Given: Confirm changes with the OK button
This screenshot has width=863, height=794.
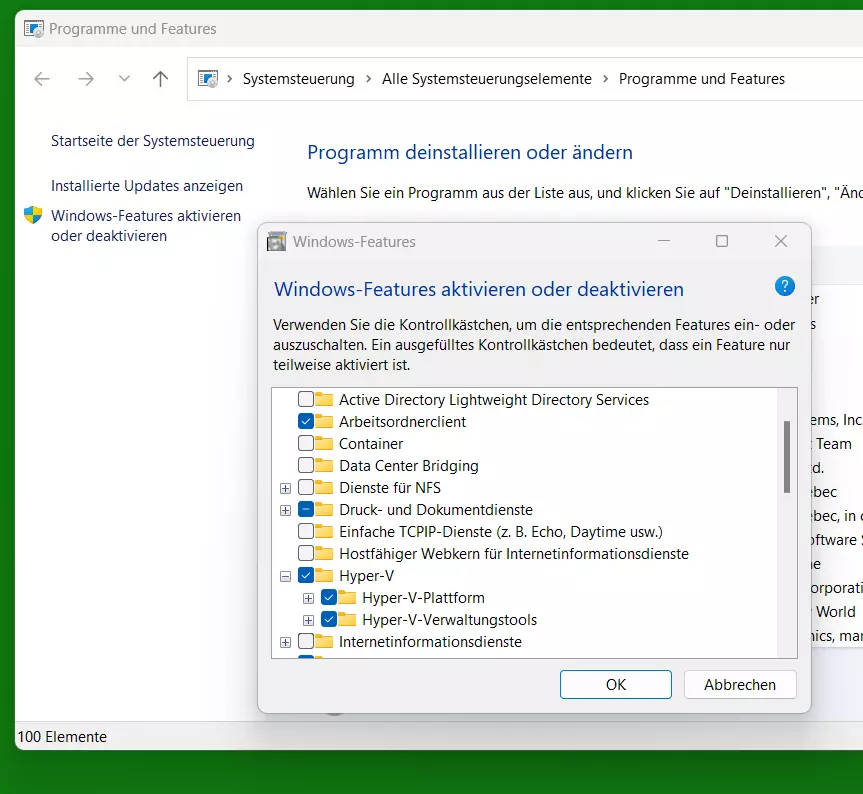Looking at the screenshot, I should pyautogui.click(x=615, y=685).
